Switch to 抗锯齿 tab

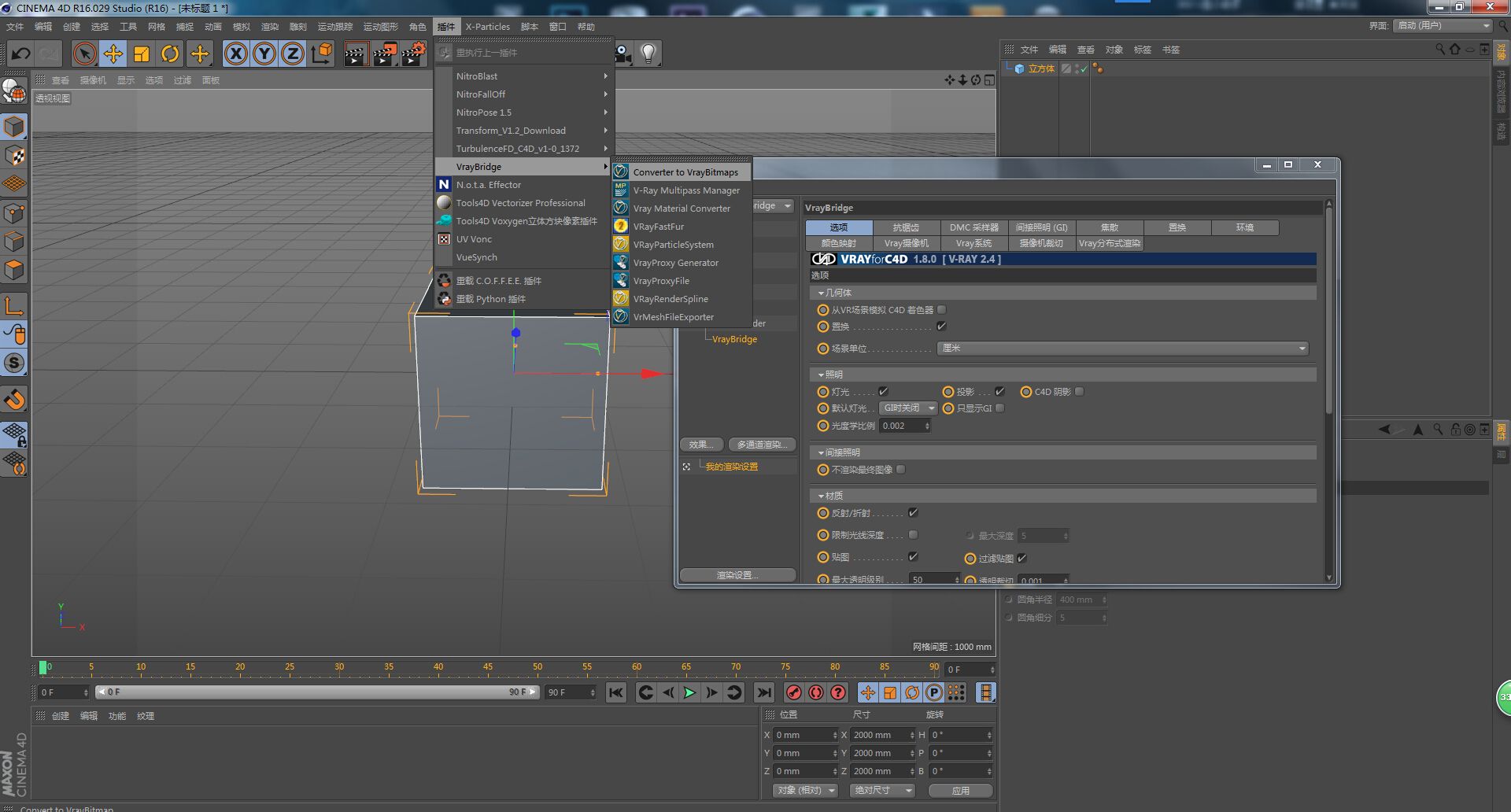(906, 227)
